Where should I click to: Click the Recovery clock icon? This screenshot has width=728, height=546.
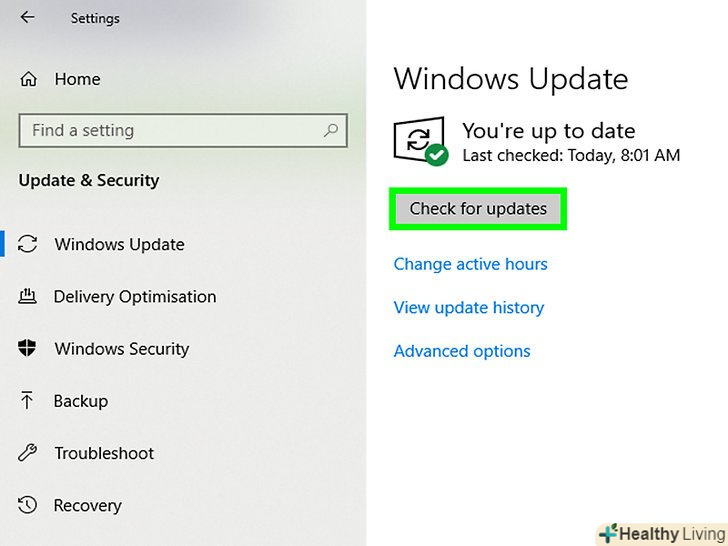click(x=27, y=505)
